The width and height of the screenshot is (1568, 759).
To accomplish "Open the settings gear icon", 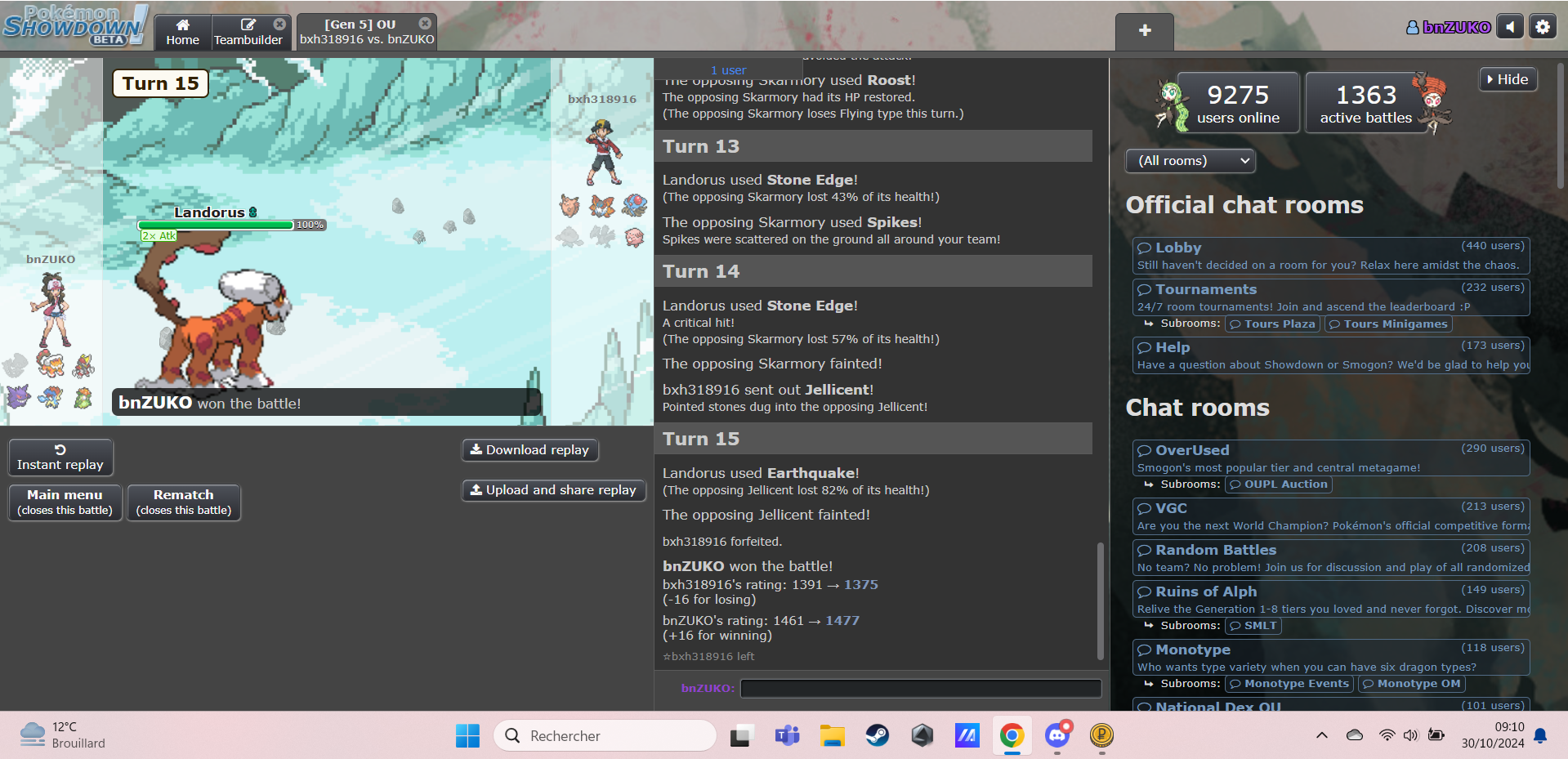I will tap(1542, 27).
